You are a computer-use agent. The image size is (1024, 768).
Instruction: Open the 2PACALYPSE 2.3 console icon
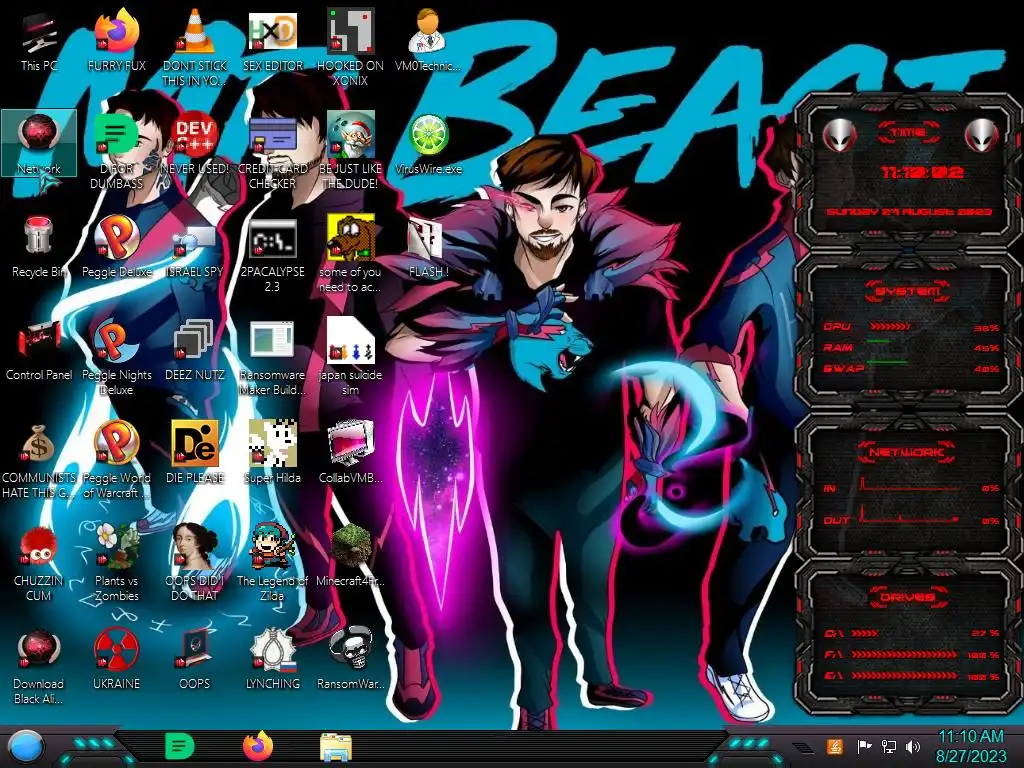273,252
